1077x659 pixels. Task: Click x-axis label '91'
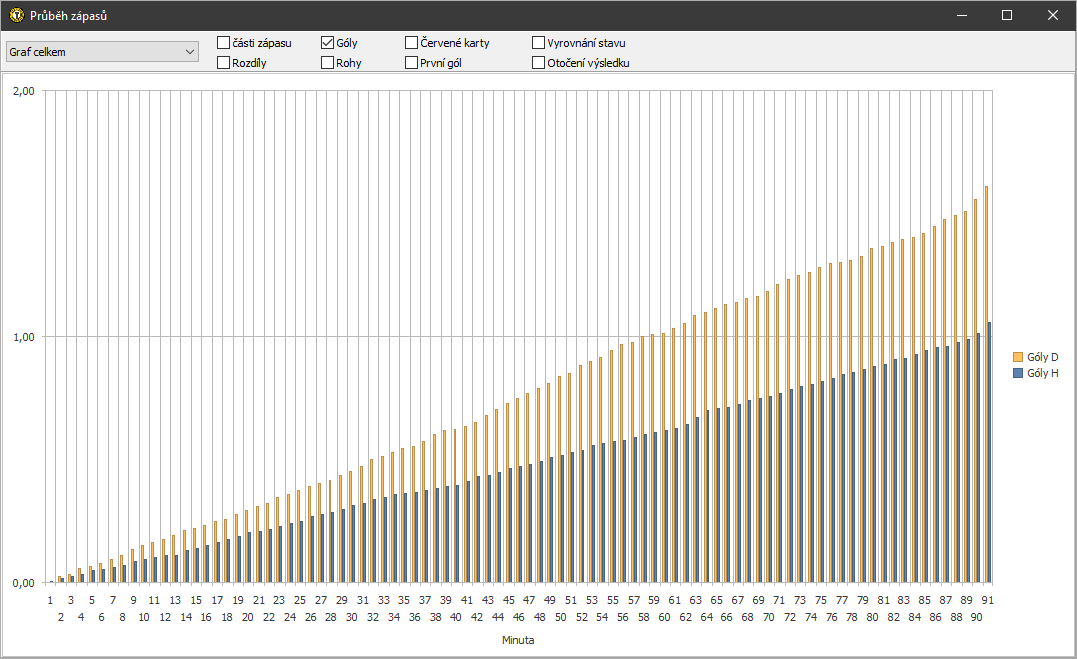(987, 601)
